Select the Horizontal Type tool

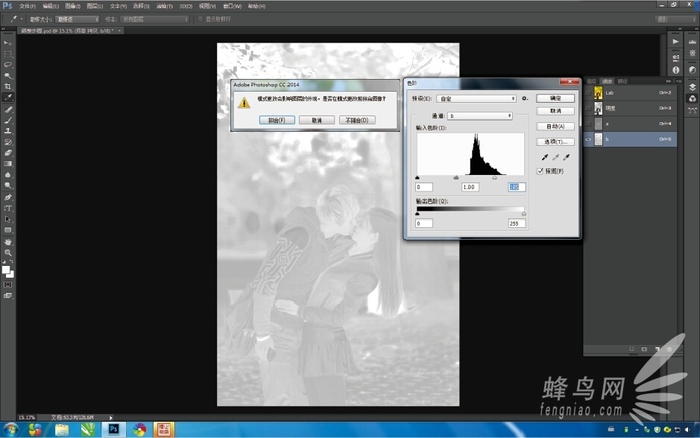tap(8, 208)
